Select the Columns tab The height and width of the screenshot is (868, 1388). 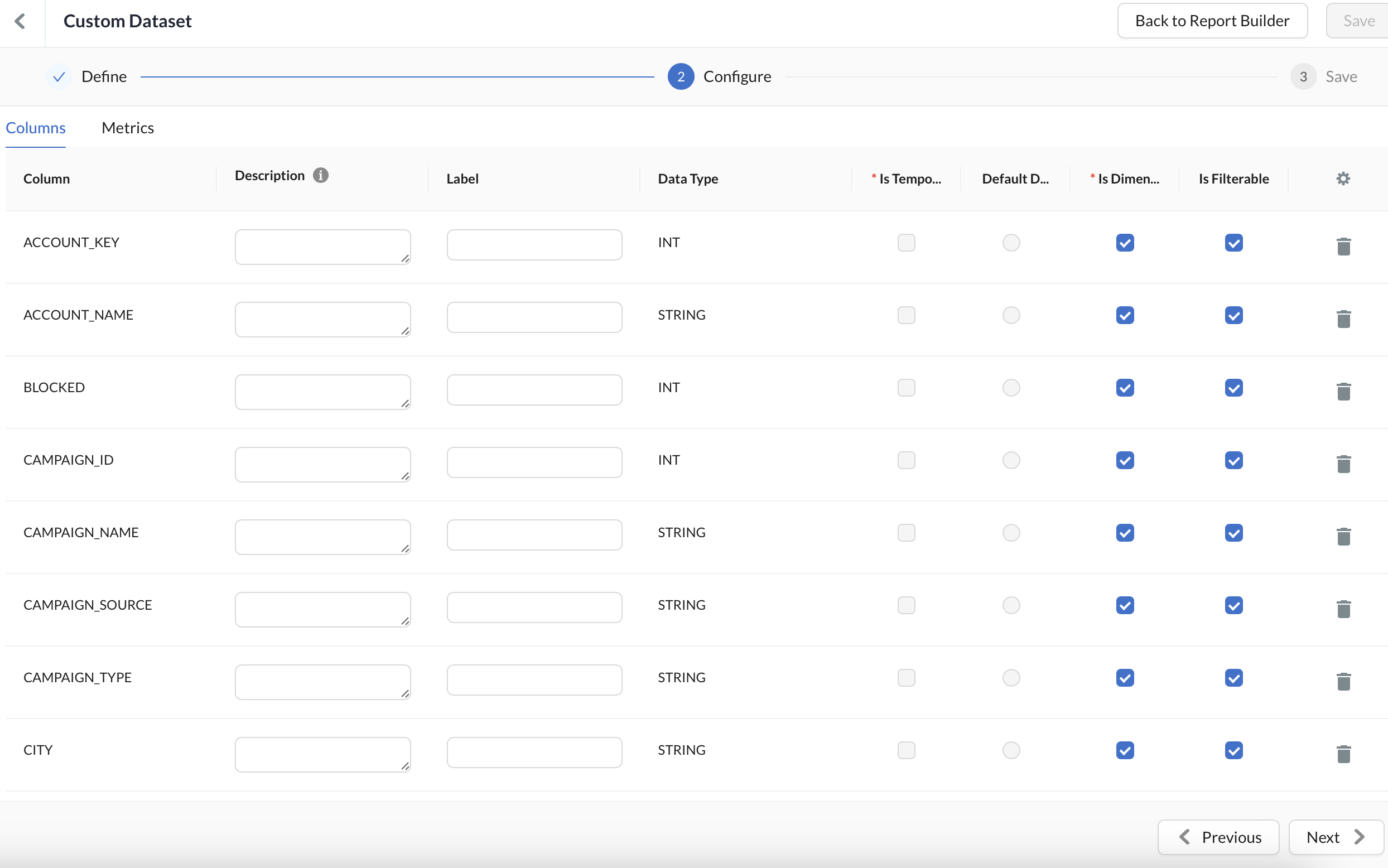point(36,127)
